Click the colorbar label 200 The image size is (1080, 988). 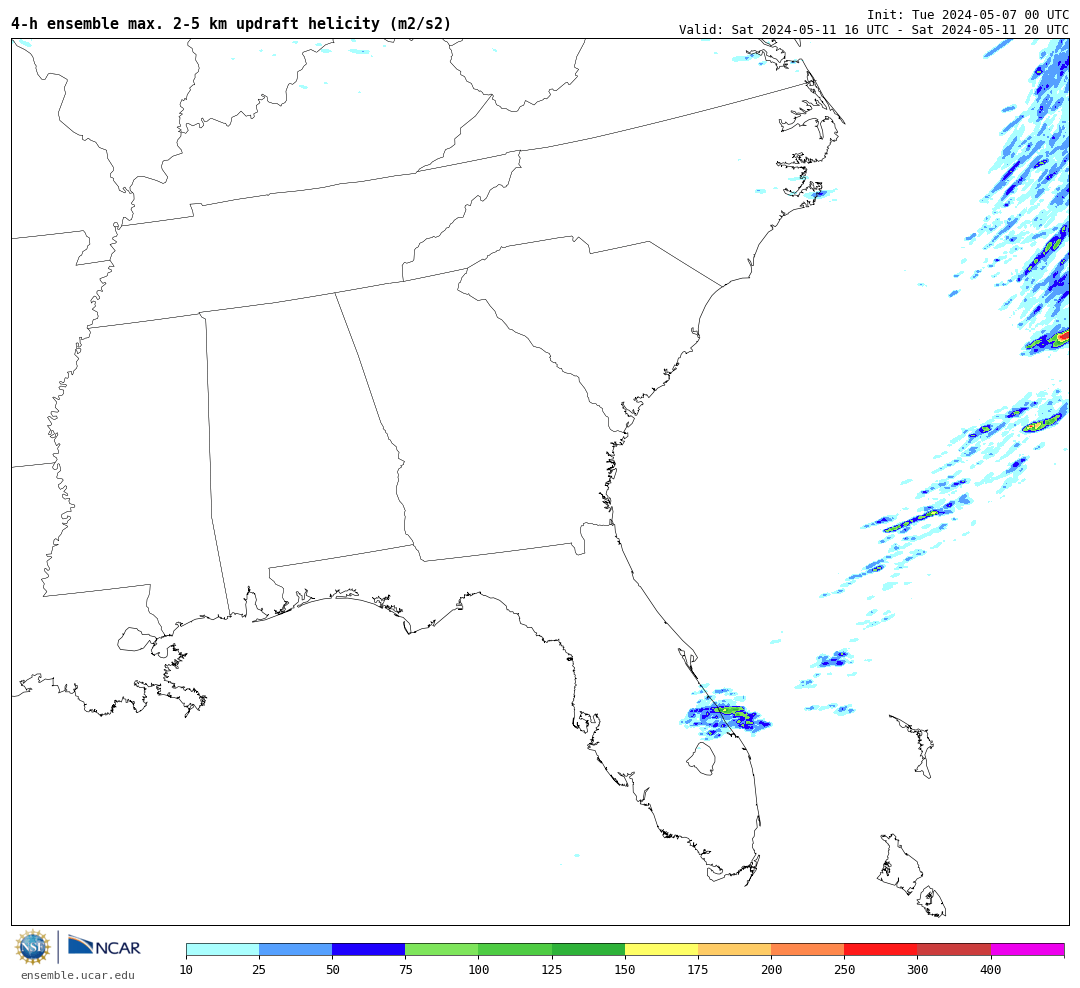click(x=771, y=969)
